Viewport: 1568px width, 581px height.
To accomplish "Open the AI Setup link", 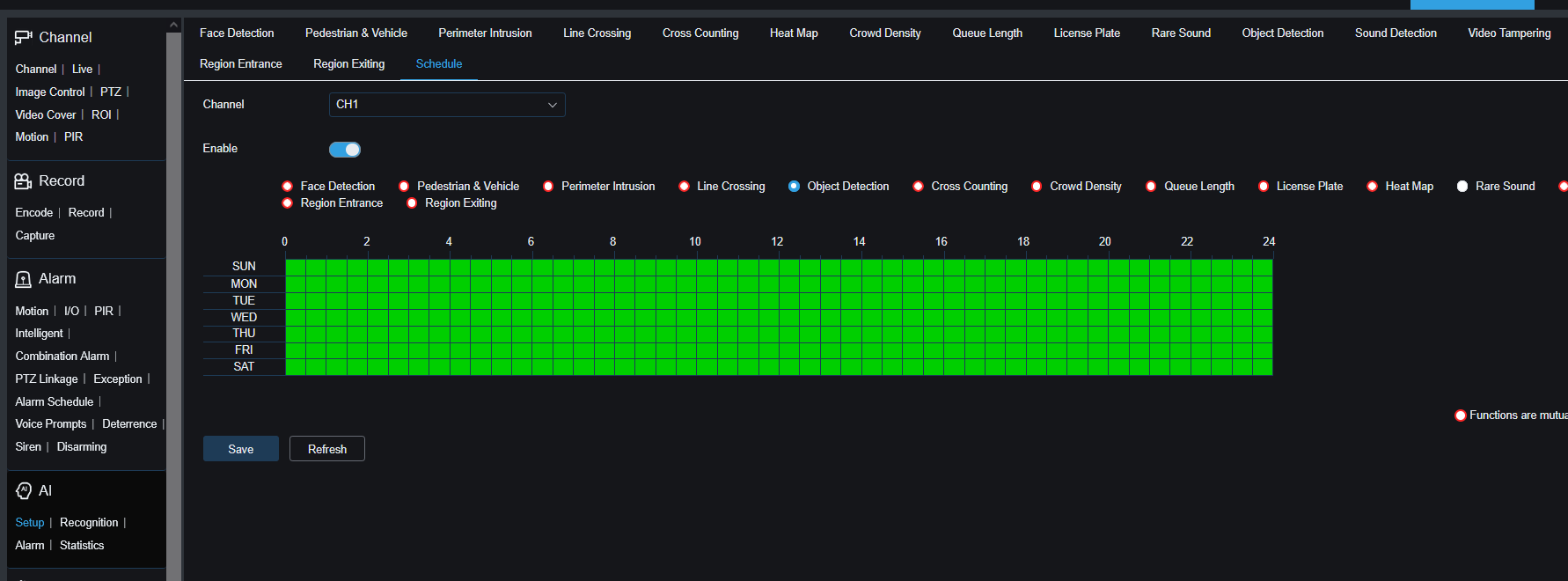I will click(30, 523).
